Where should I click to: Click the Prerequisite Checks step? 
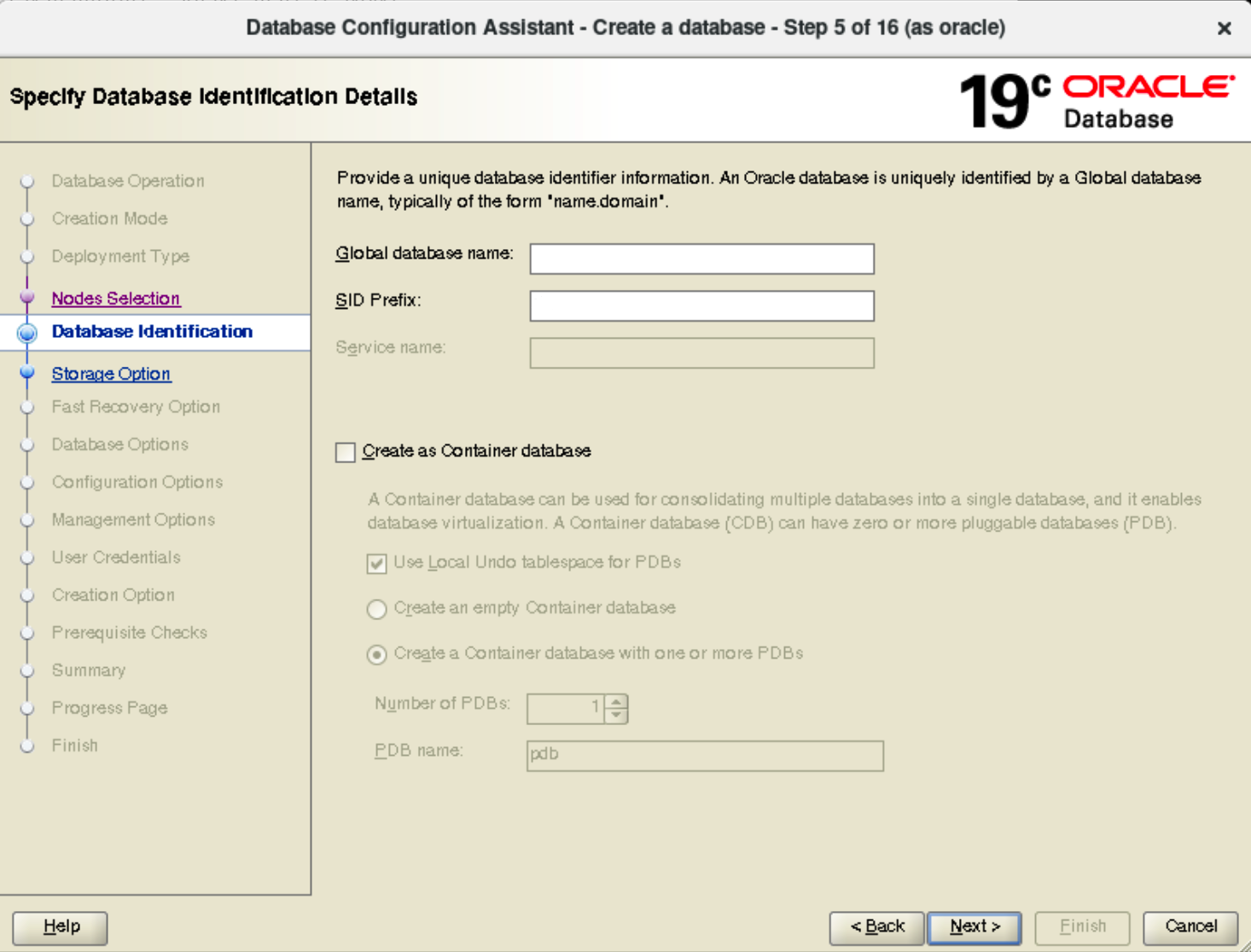(129, 632)
